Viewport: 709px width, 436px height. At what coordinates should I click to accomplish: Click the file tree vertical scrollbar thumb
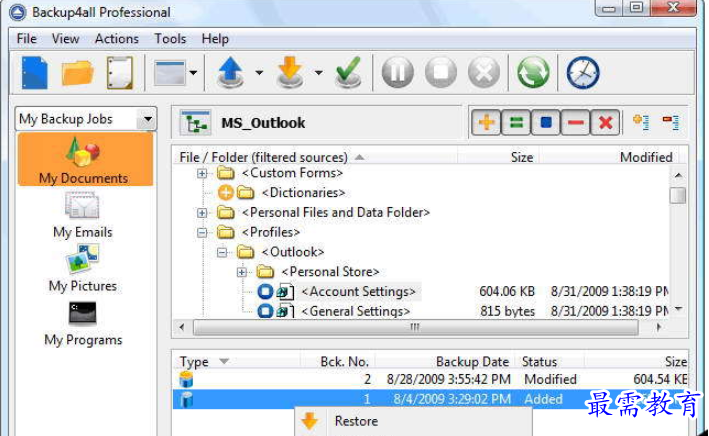[678, 195]
